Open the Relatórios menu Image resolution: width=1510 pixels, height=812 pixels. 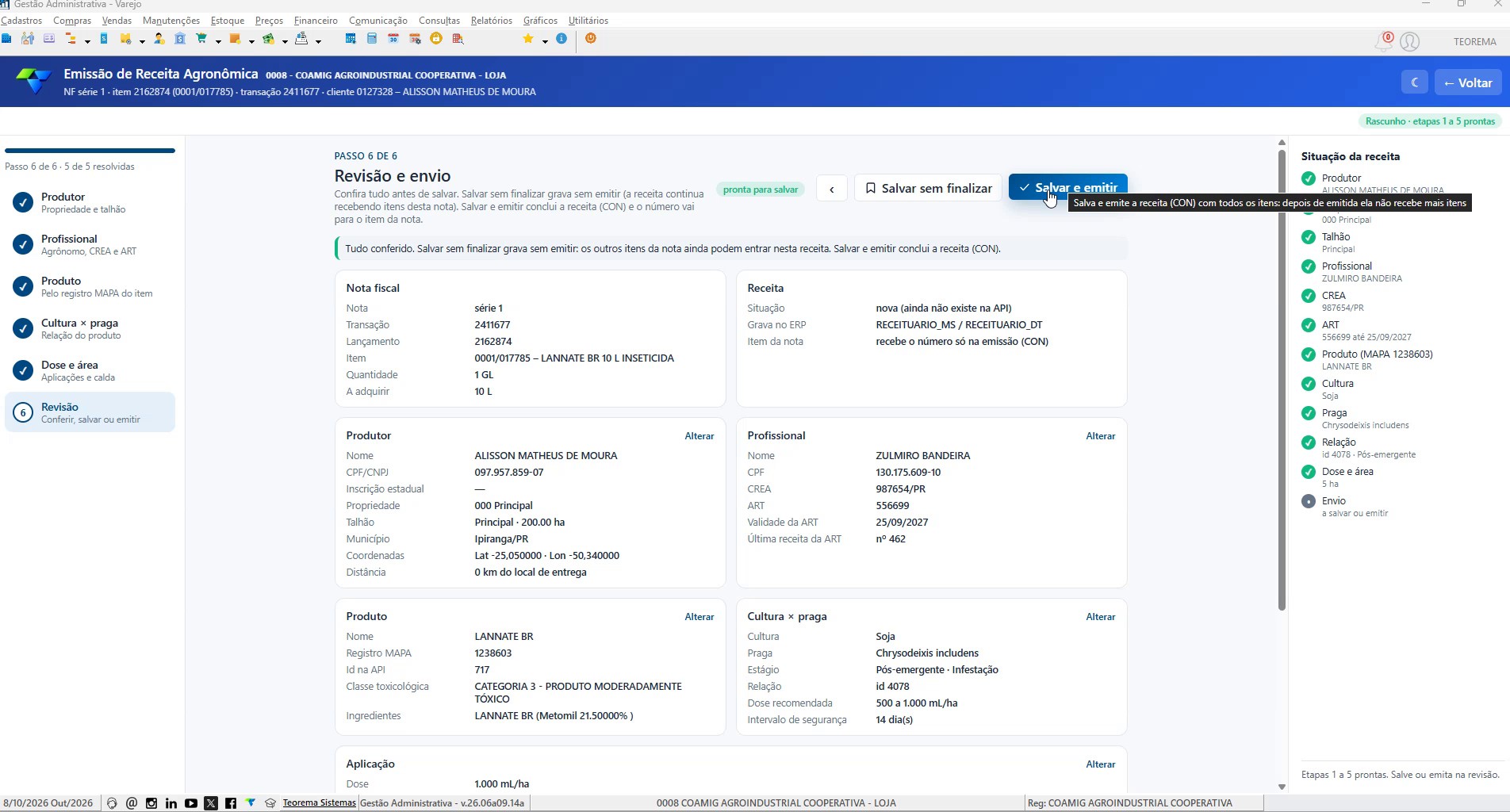click(x=492, y=21)
